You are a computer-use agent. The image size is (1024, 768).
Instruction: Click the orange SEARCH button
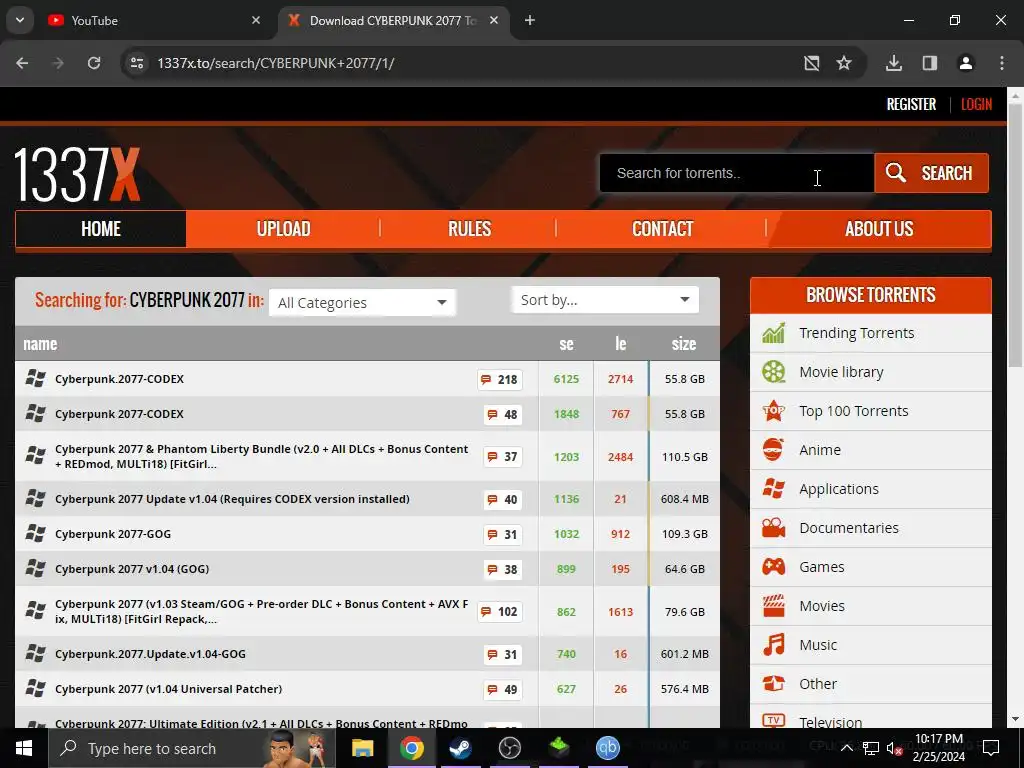tap(931, 173)
